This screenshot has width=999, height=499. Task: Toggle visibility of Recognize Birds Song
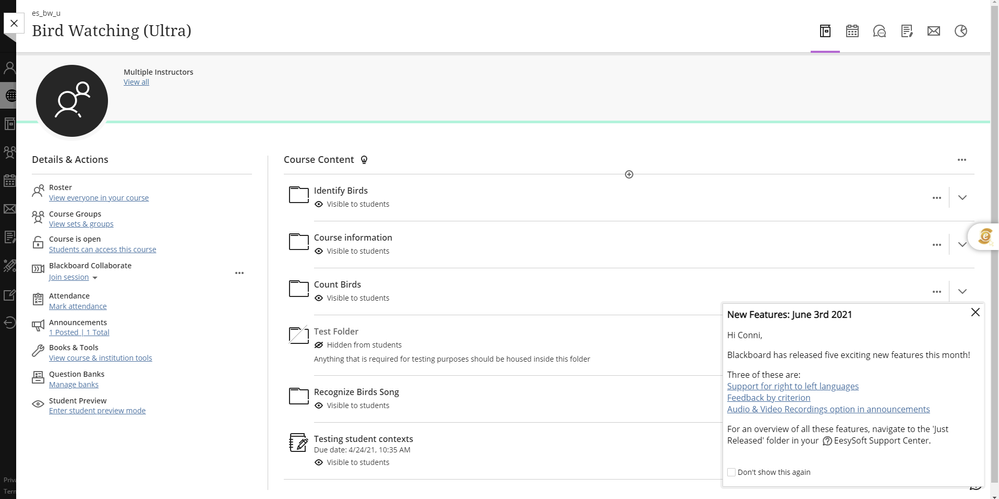[352, 405]
